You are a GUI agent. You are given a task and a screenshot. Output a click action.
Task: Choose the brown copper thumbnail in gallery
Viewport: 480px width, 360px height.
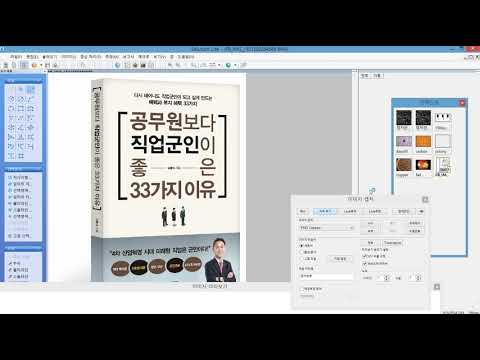point(404,165)
